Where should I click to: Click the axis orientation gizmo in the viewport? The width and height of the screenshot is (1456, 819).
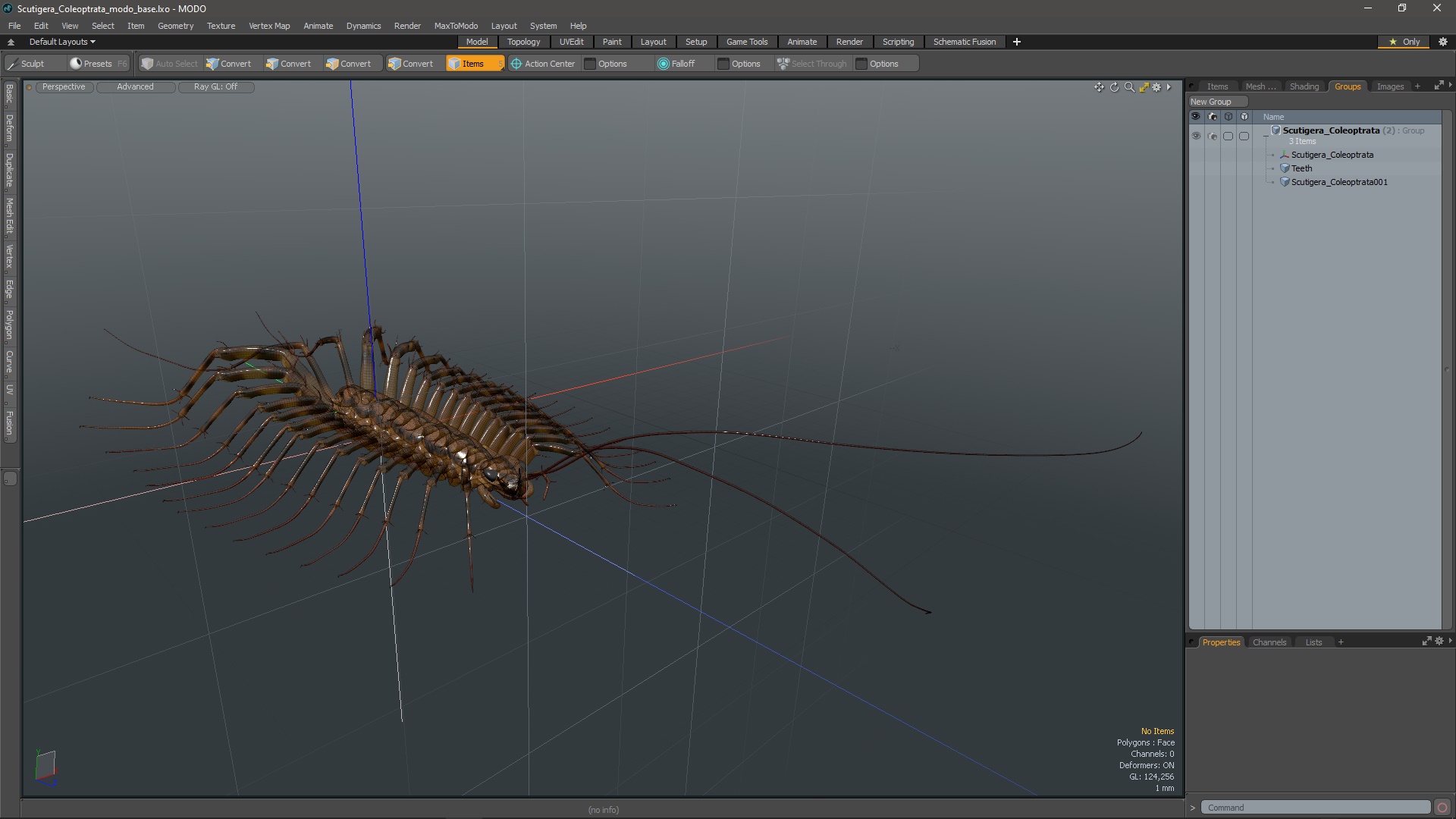[x=45, y=767]
